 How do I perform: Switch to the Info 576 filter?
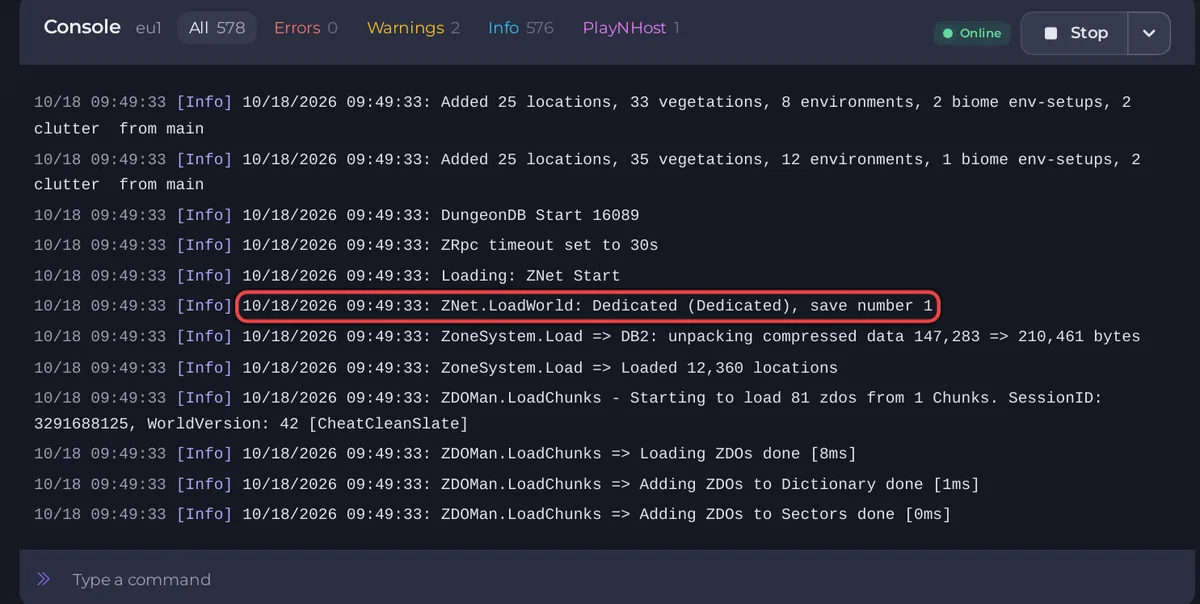(520, 28)
